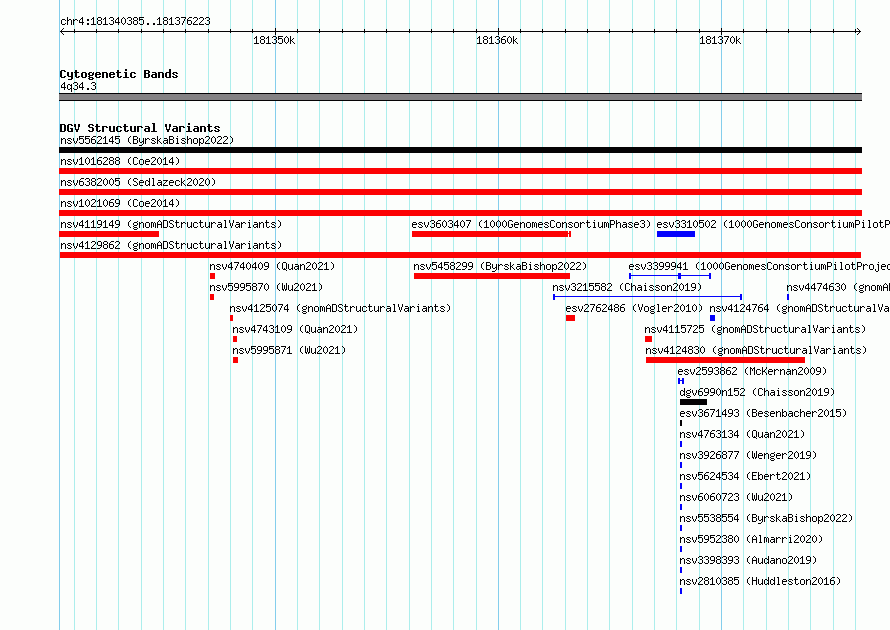Open nsv4124830 (gnomADStructuralVariants) label
Screen dimensions: 890x630
[757, 350]
